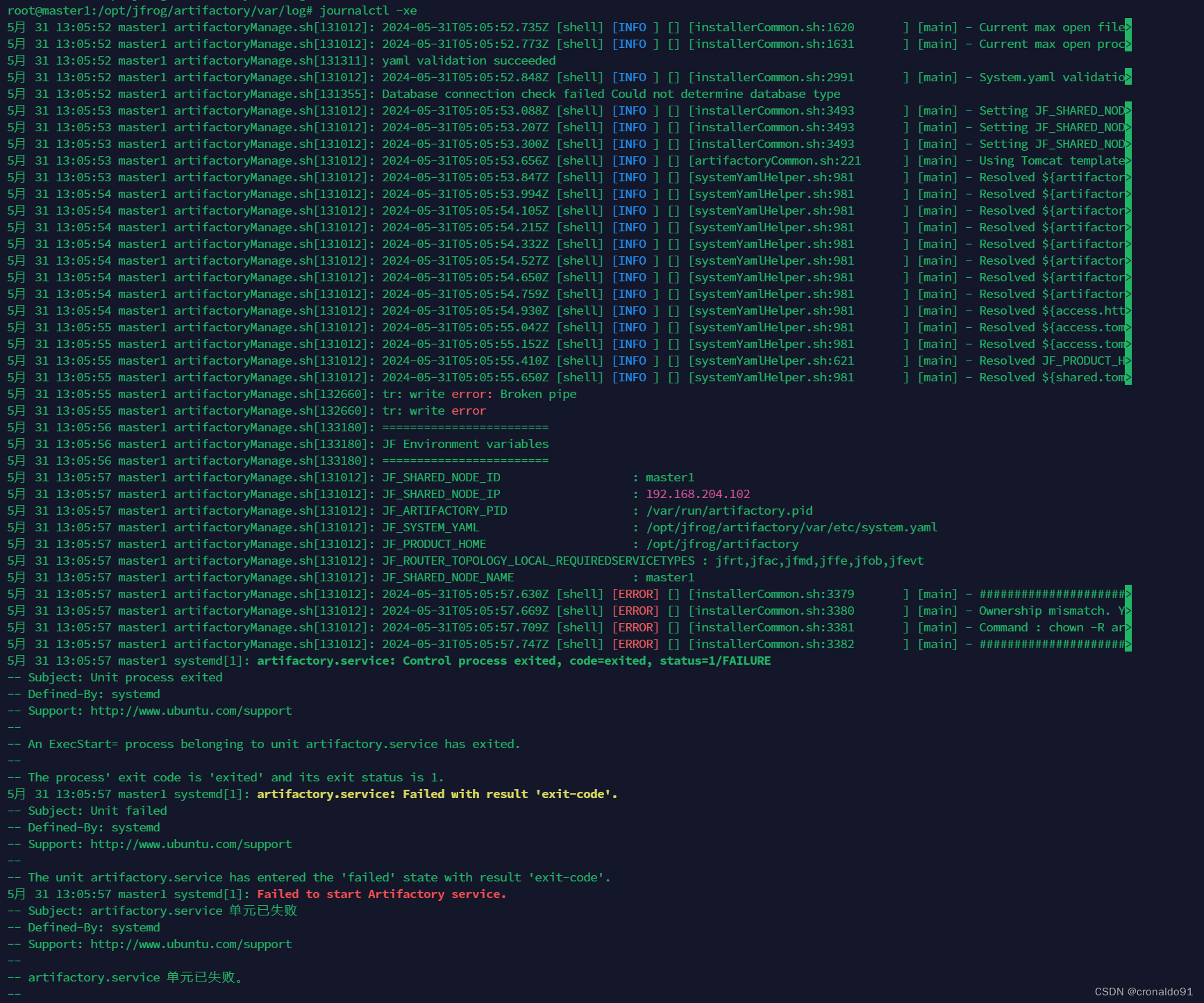This screenshot has width=1204, height=1003.
Task: Click 'tr: write error: Broken pipe' line
Action: (x=479, y=394)
